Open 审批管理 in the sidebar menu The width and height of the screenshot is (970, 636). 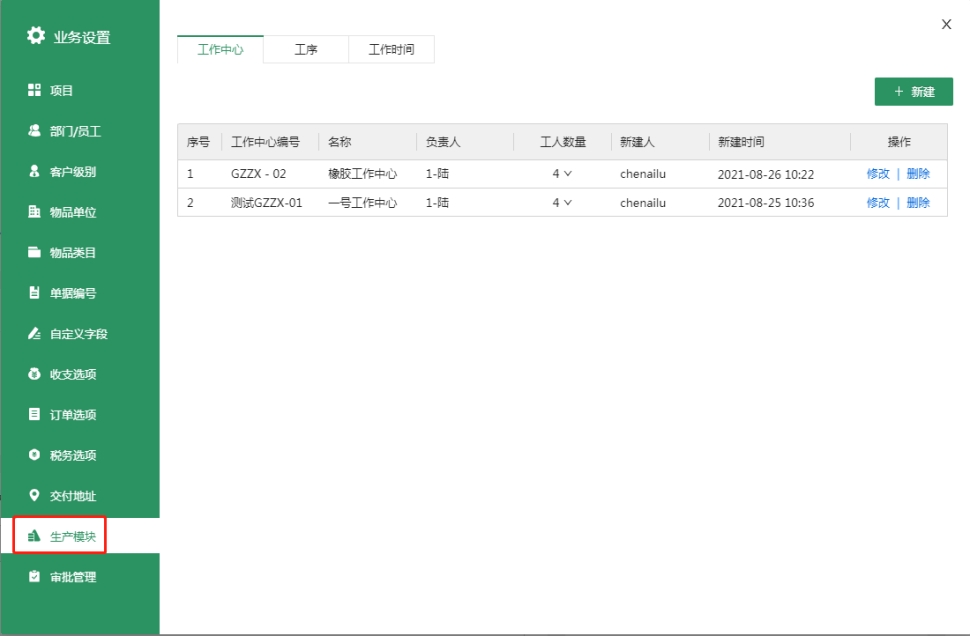(73, 577)
